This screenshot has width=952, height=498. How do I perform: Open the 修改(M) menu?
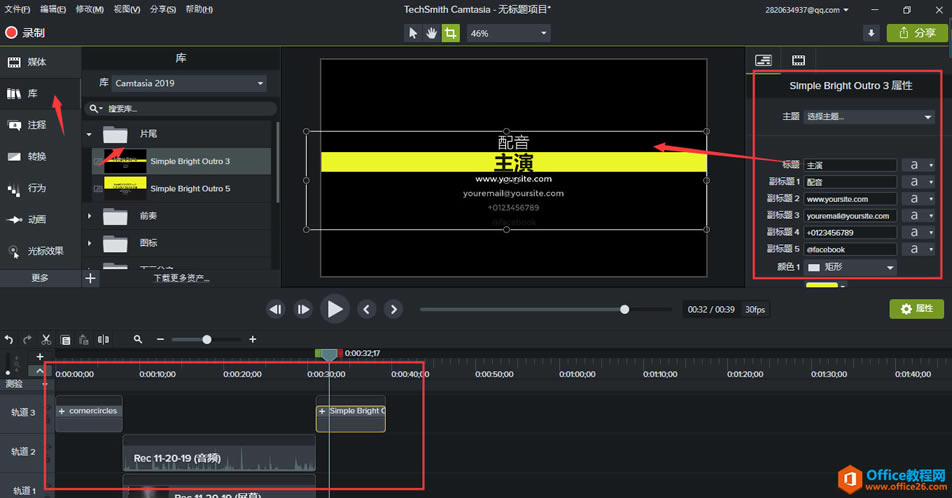89,9
